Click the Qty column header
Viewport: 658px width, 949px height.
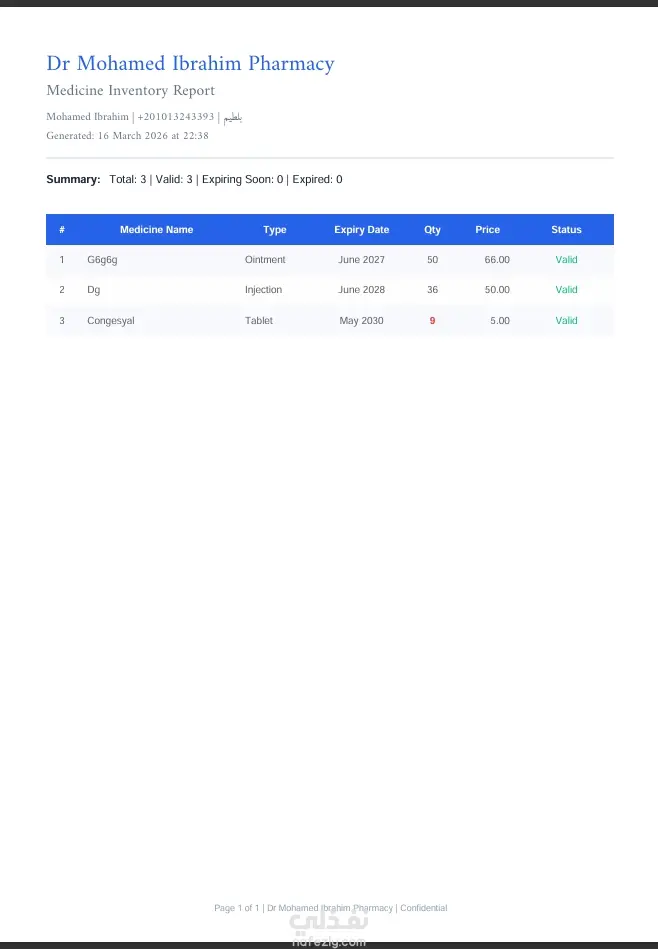pyautogui.click(x=432, y=230)
